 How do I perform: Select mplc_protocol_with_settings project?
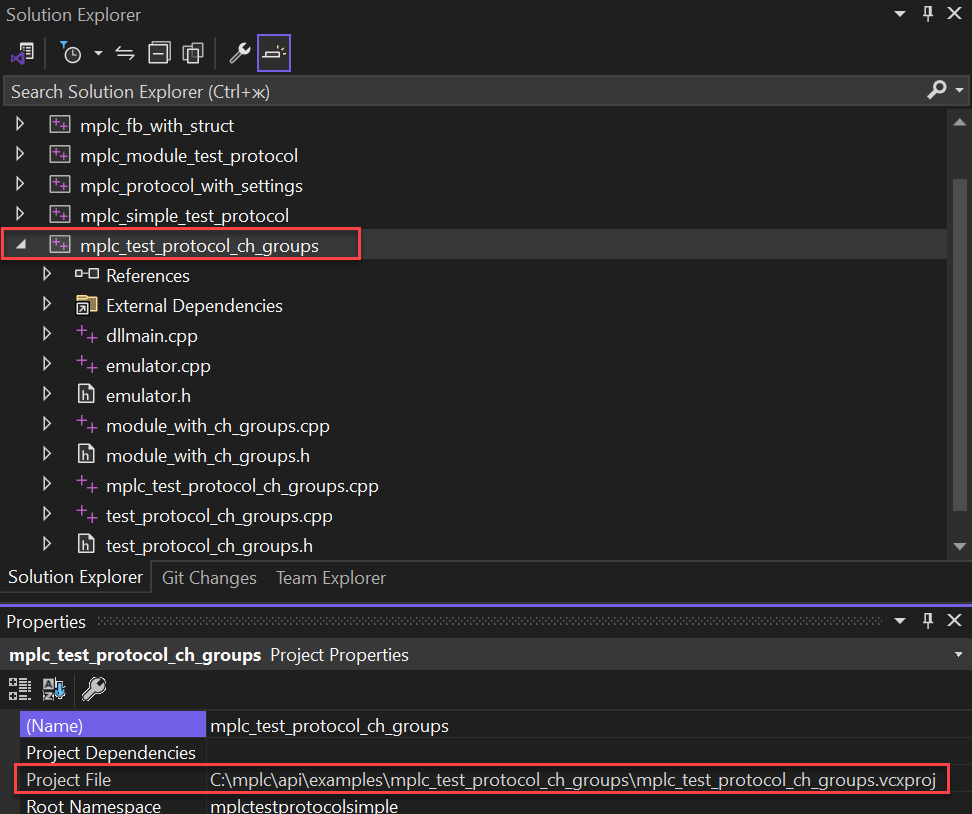192,186
